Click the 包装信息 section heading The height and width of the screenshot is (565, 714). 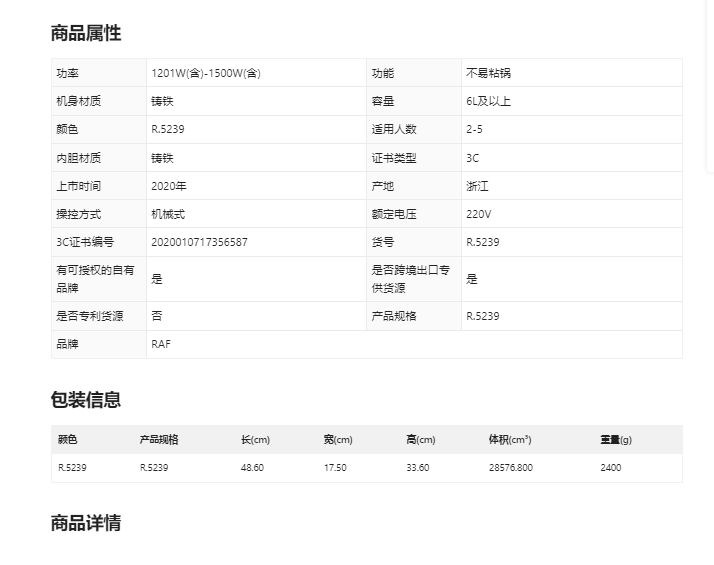click(86, 400)
